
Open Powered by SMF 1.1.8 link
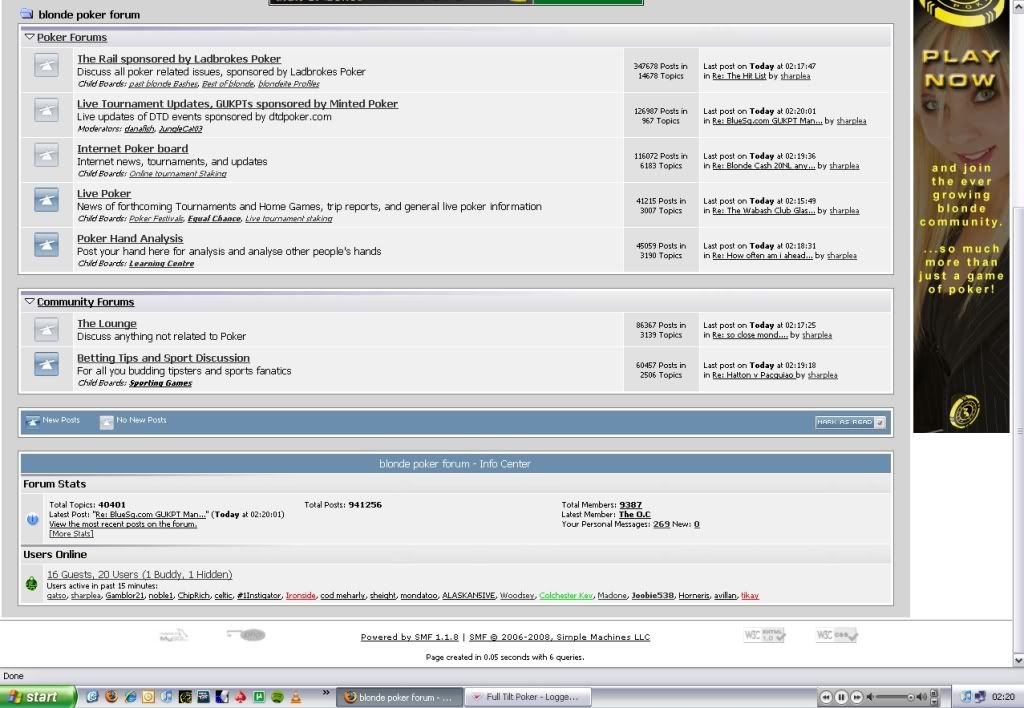(x=409, y=637)
